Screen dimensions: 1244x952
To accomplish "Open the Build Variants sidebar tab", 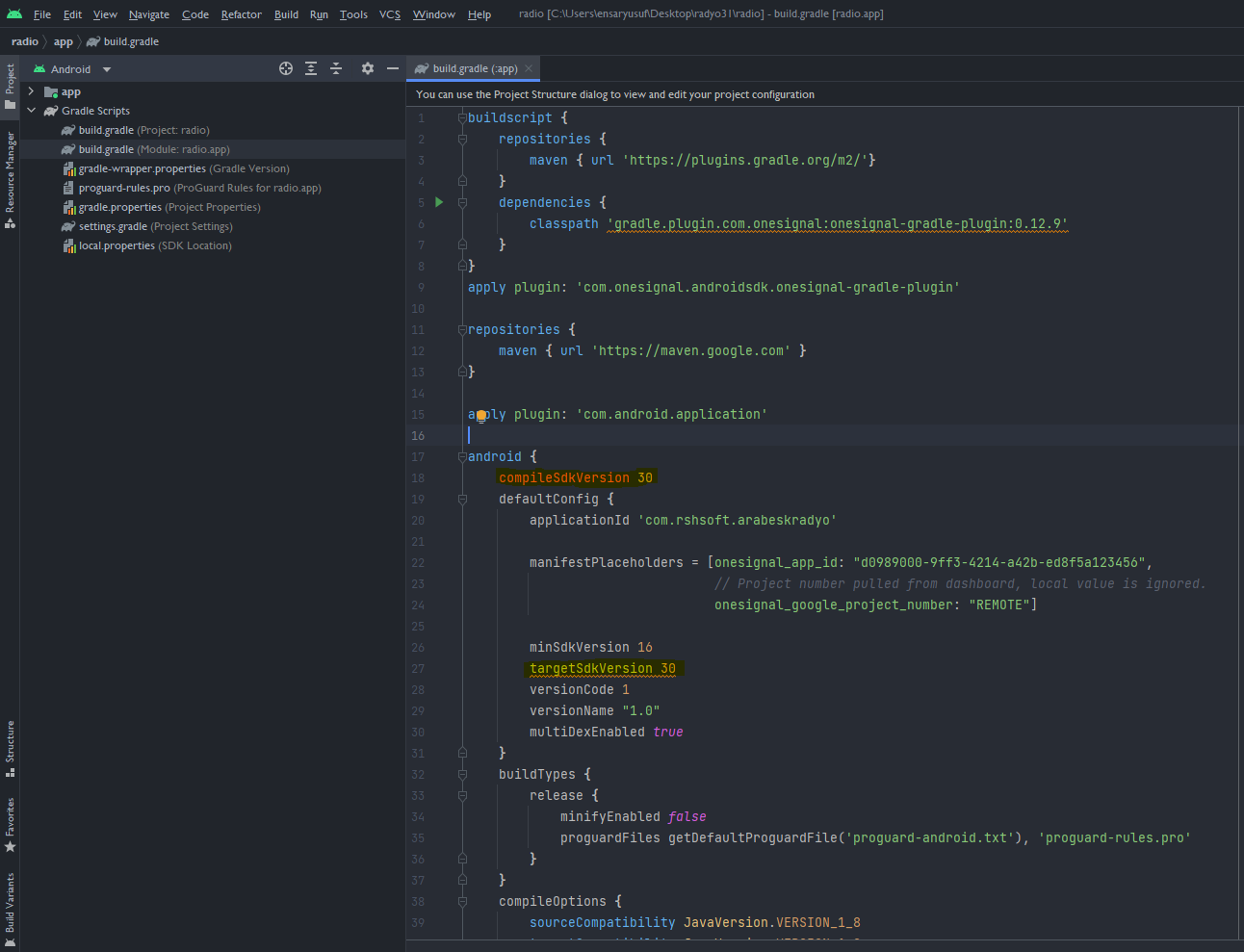I will pyautogui.click(x=10, y=910).
